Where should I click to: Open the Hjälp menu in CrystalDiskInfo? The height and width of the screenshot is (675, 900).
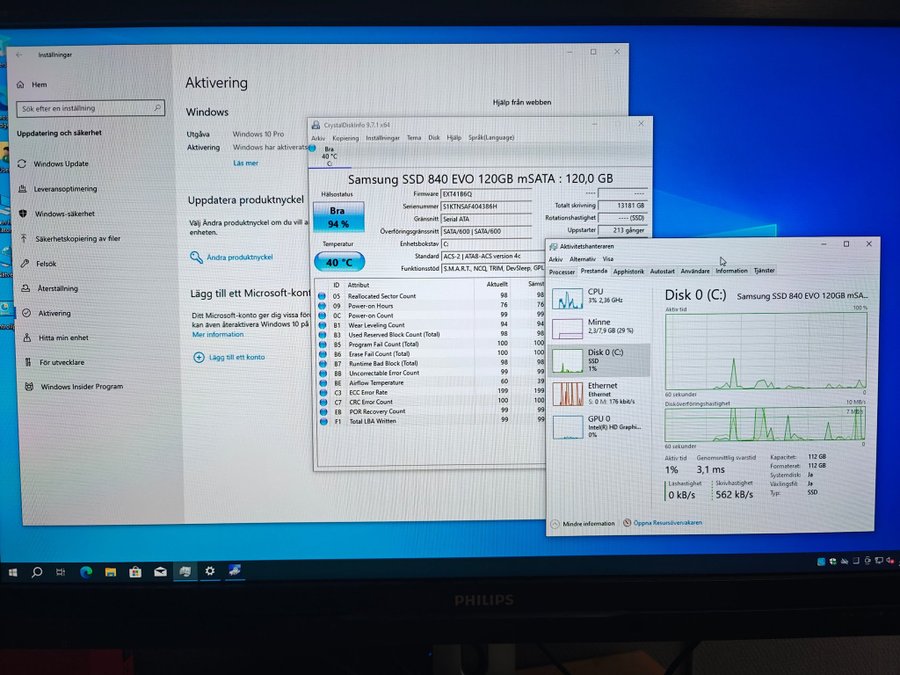[x=454, y=138]
